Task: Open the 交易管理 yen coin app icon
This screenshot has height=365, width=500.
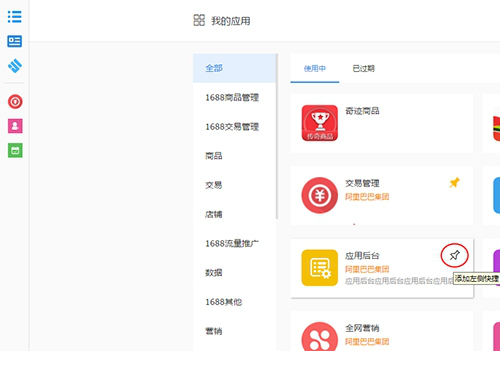Action: pyautogui.click(x=320, y=195)
